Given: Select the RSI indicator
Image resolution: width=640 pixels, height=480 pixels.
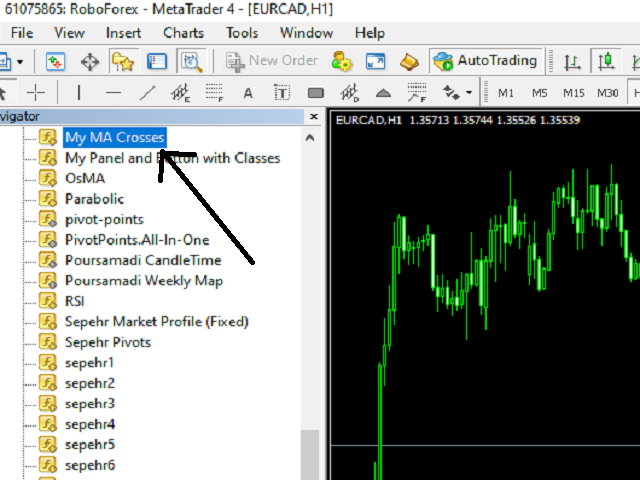Looking at the screenshot, I should pyautogui.click(x=75, y=301).
